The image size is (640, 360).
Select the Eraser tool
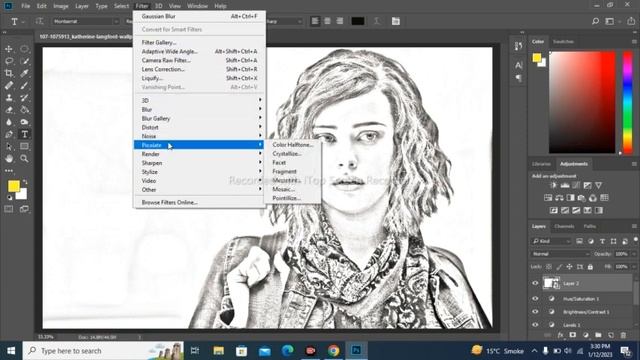pos(9,110)
